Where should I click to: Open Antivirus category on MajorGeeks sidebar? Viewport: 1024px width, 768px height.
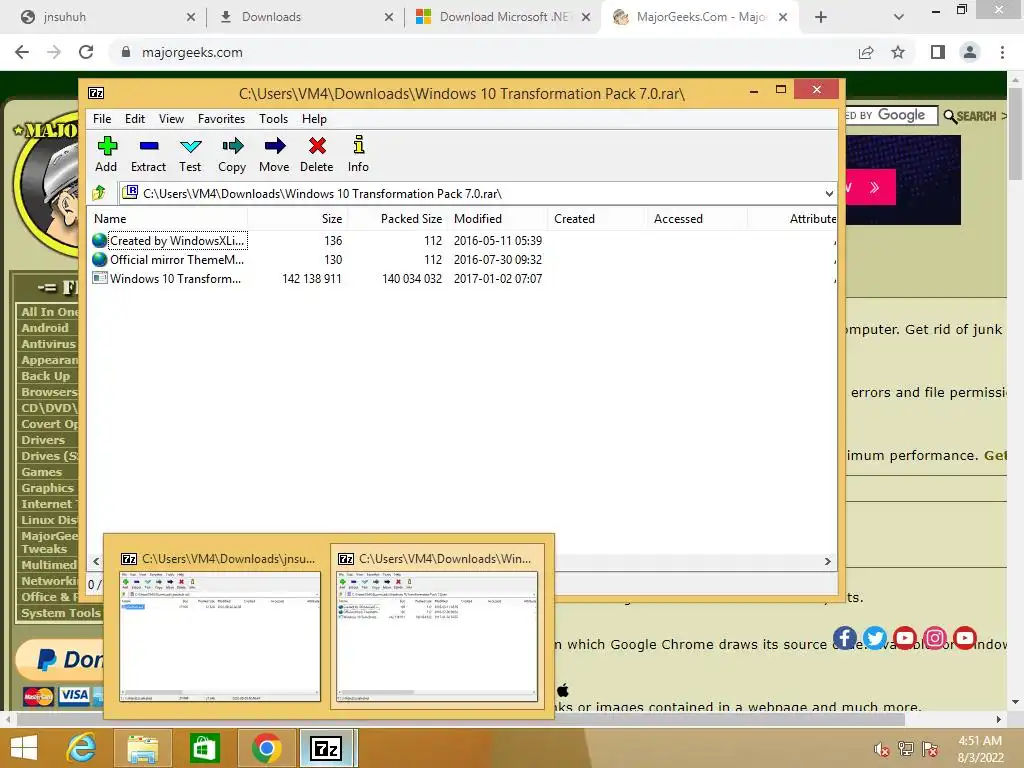pyautogui.click(x=48, y=344)
